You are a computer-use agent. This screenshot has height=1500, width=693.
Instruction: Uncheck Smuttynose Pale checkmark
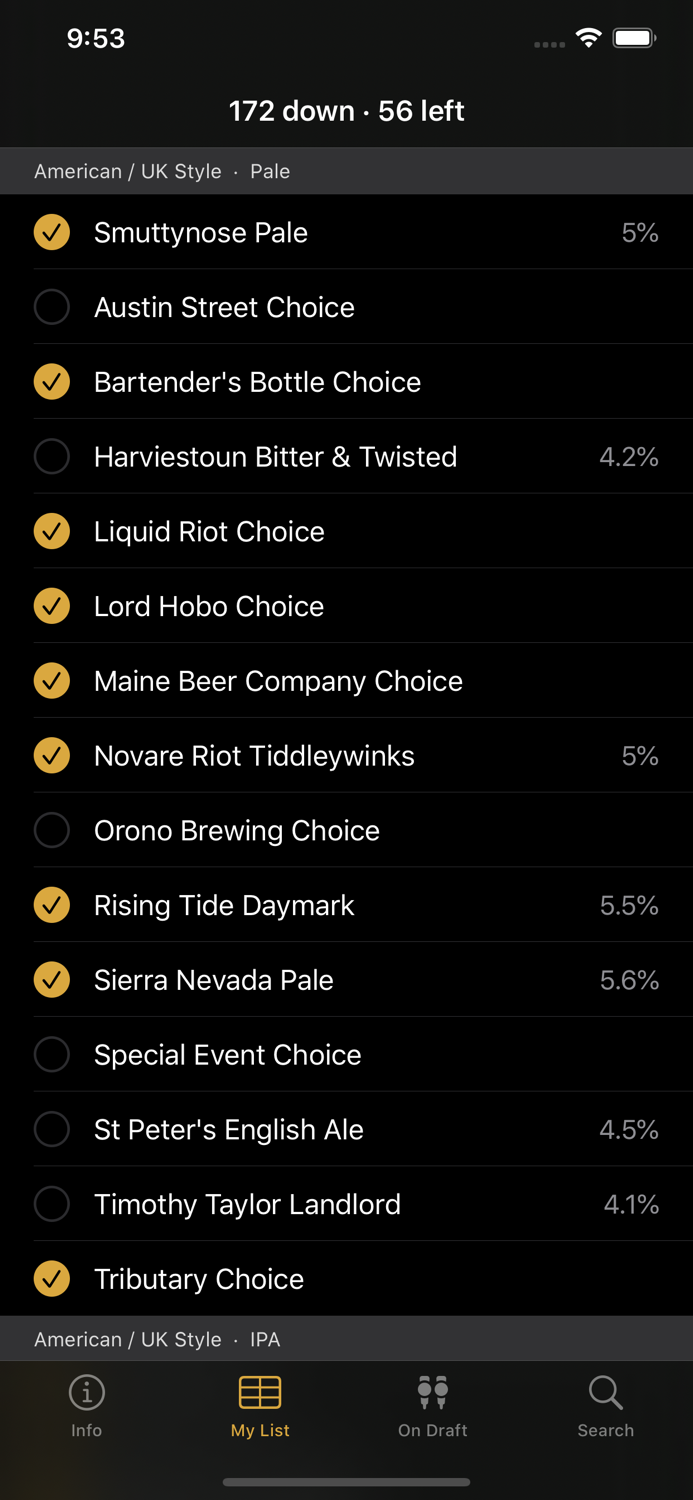pyautogui.click(x=52, y=232)
